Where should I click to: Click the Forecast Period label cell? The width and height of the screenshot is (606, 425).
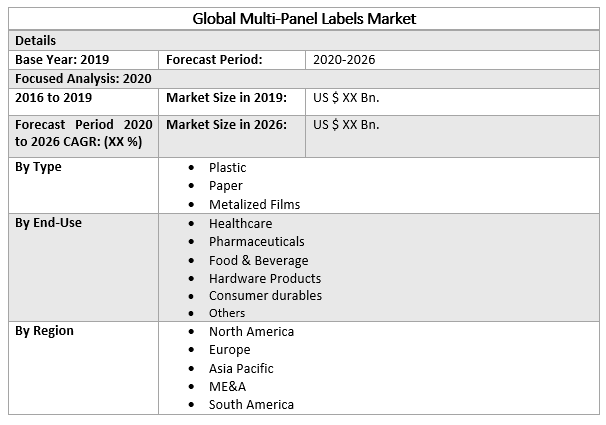(214, 60)
